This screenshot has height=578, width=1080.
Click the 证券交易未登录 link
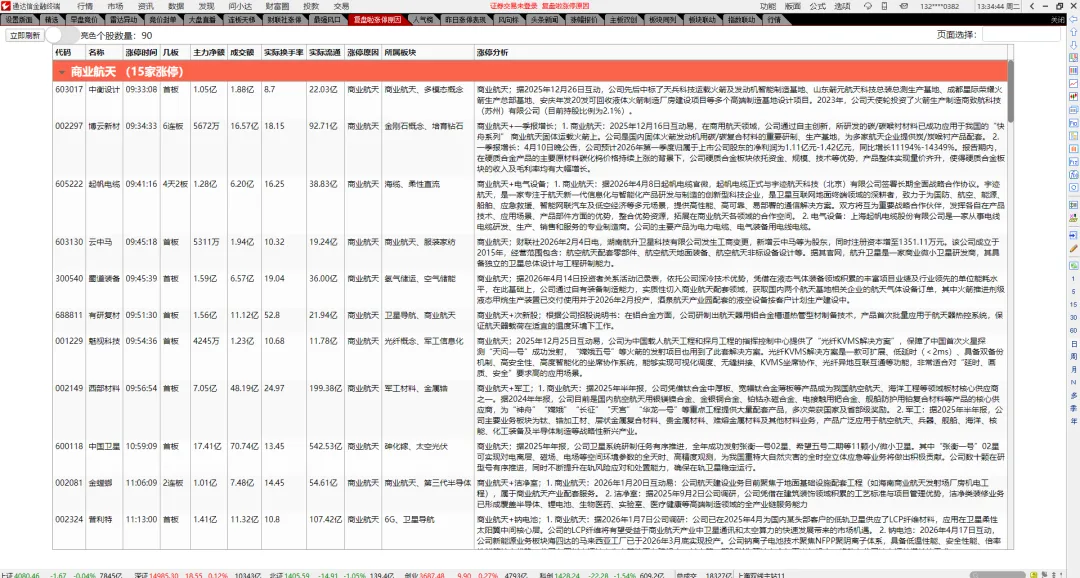(x=514, y=6)
